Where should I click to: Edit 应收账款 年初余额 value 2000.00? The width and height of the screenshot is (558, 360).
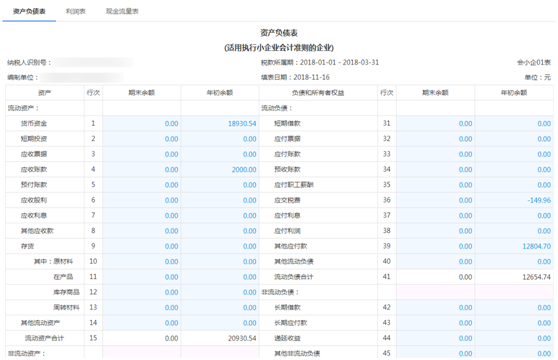click(220, 169)
